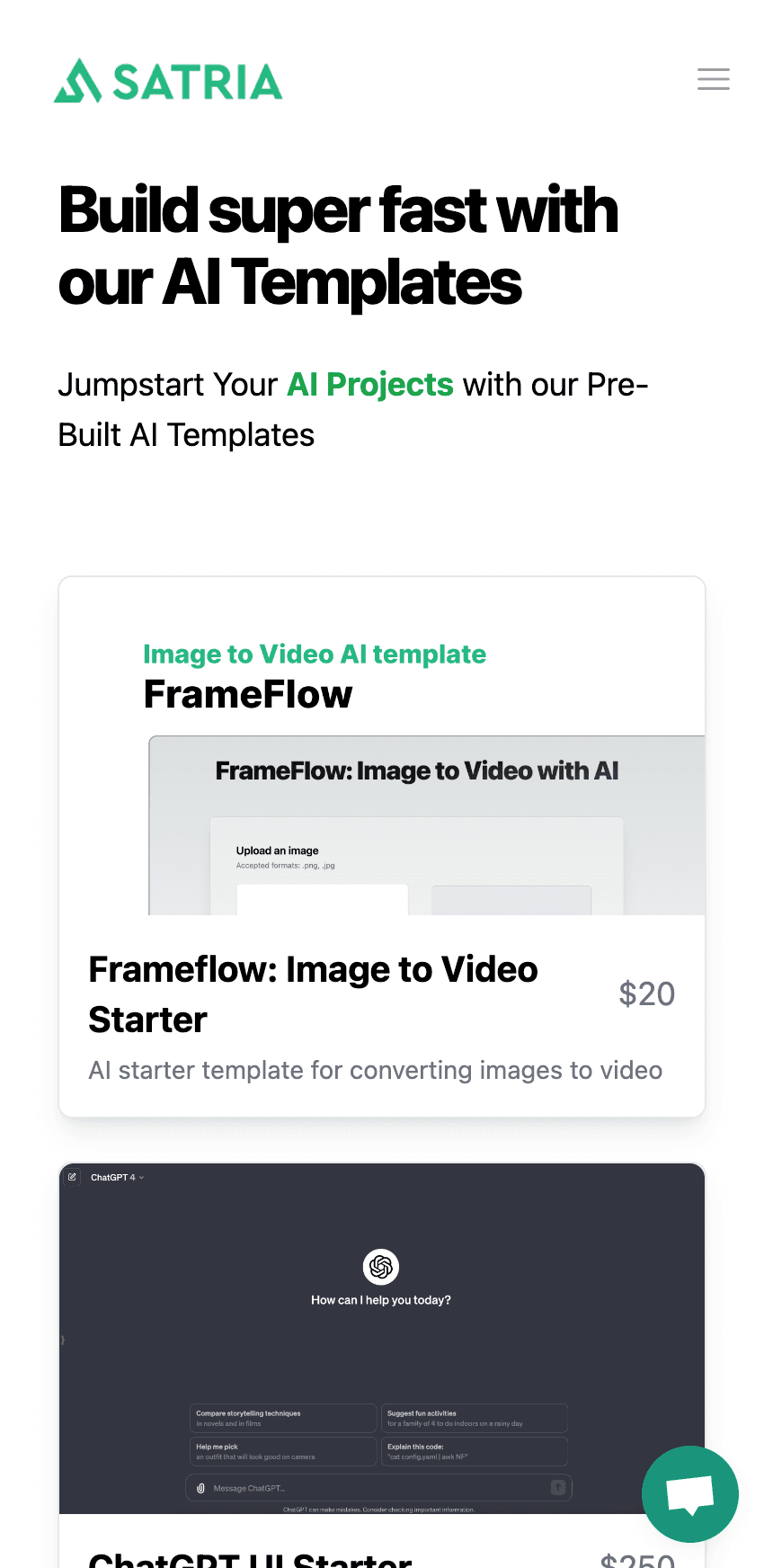Open the green chat widget bubble
This screenshot has height=1568, width=764.
[690, 1494]
